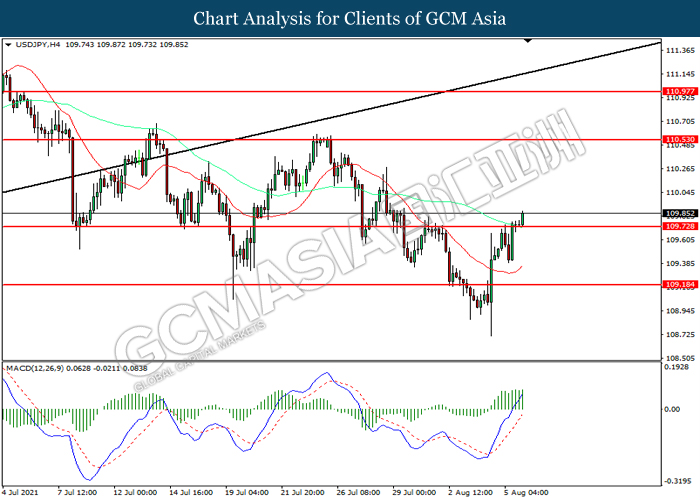Select the 110.530 red price label
This screenshot has width=700, height=500.
680,140
